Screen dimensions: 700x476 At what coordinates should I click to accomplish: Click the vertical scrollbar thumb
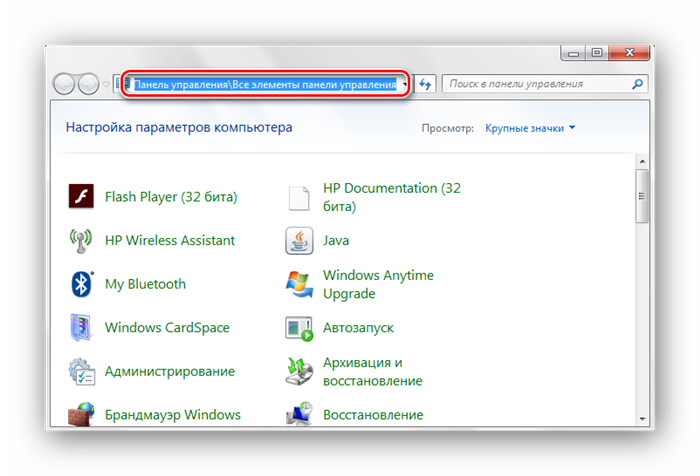click(x=642, y=196)
